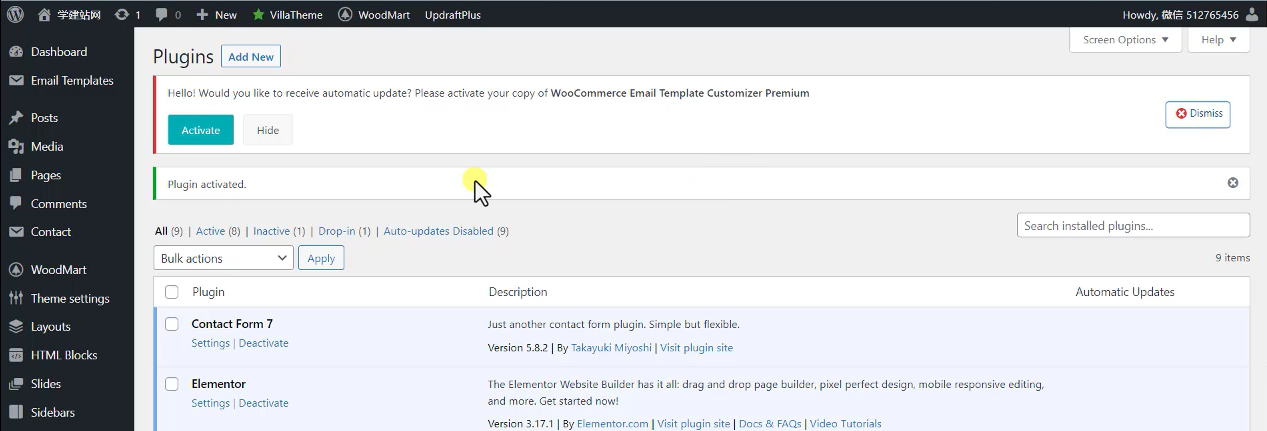Dismiss the 'Plugin activated' notice
Viewport: 1267px width, 431px height.
point(1232,183)
